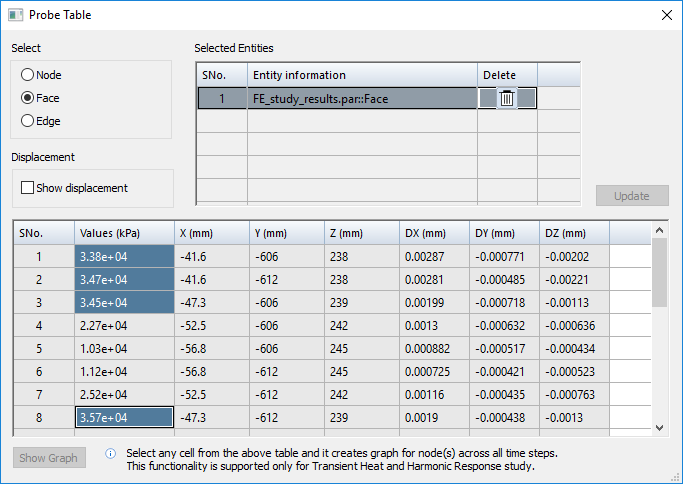The image size is (683, 484).
Task: Click the Values (kPa) column header
Action: point(124,233)
